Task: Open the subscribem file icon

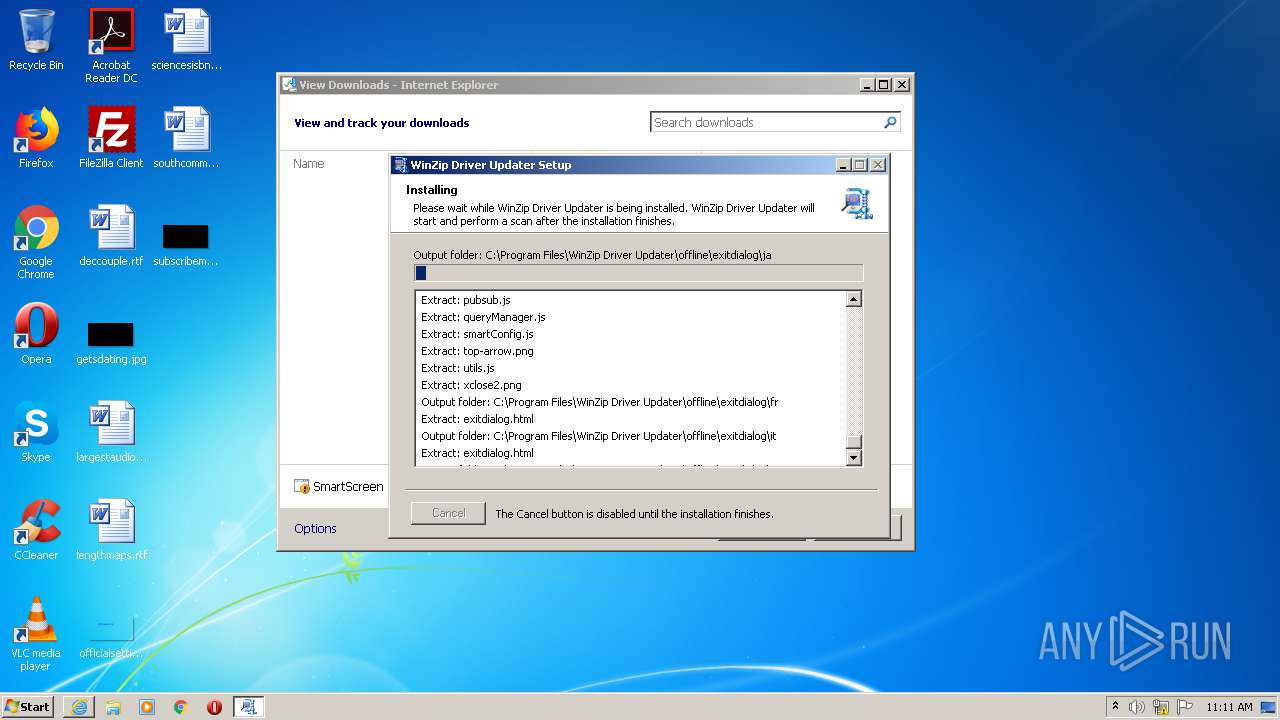Action: coord(186,246)
